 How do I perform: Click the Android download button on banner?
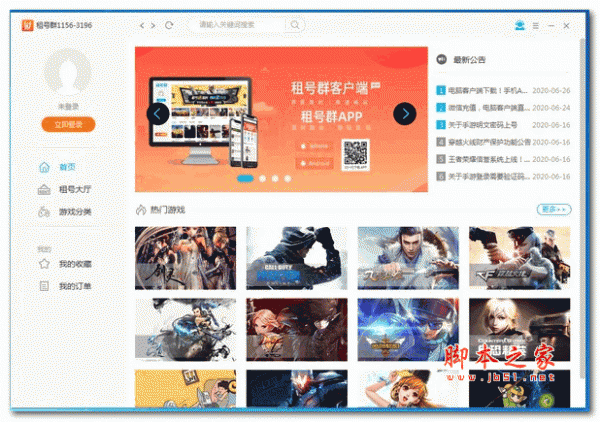click(315, 163)
